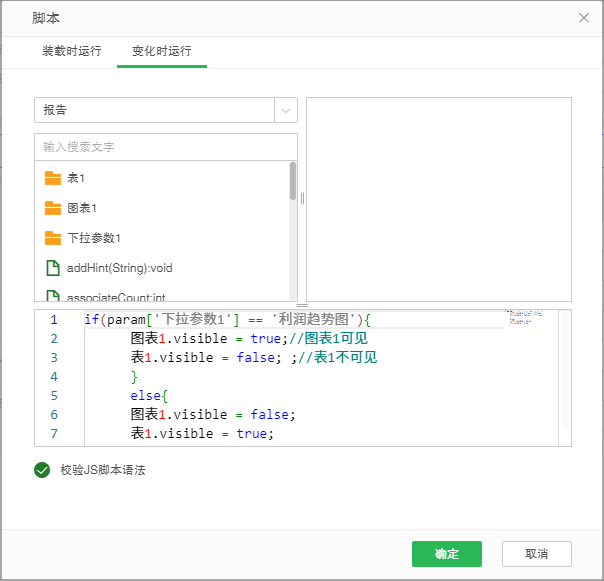Select the associateCount:int file icon
Screen dimensions: 604x581
click(53, 296)
